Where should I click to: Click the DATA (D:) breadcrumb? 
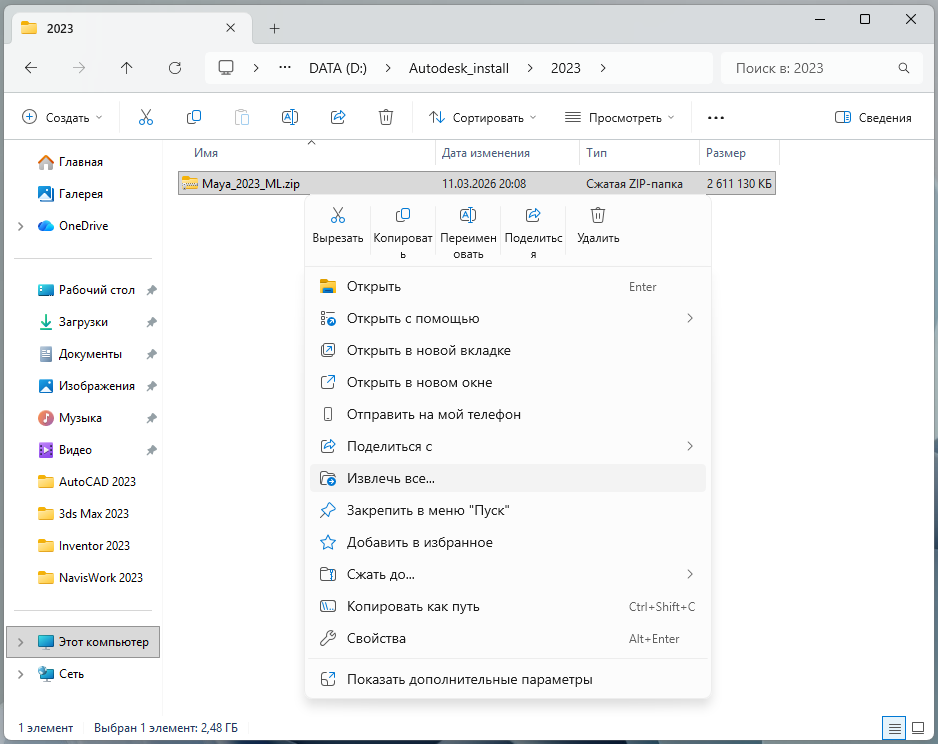338,68
